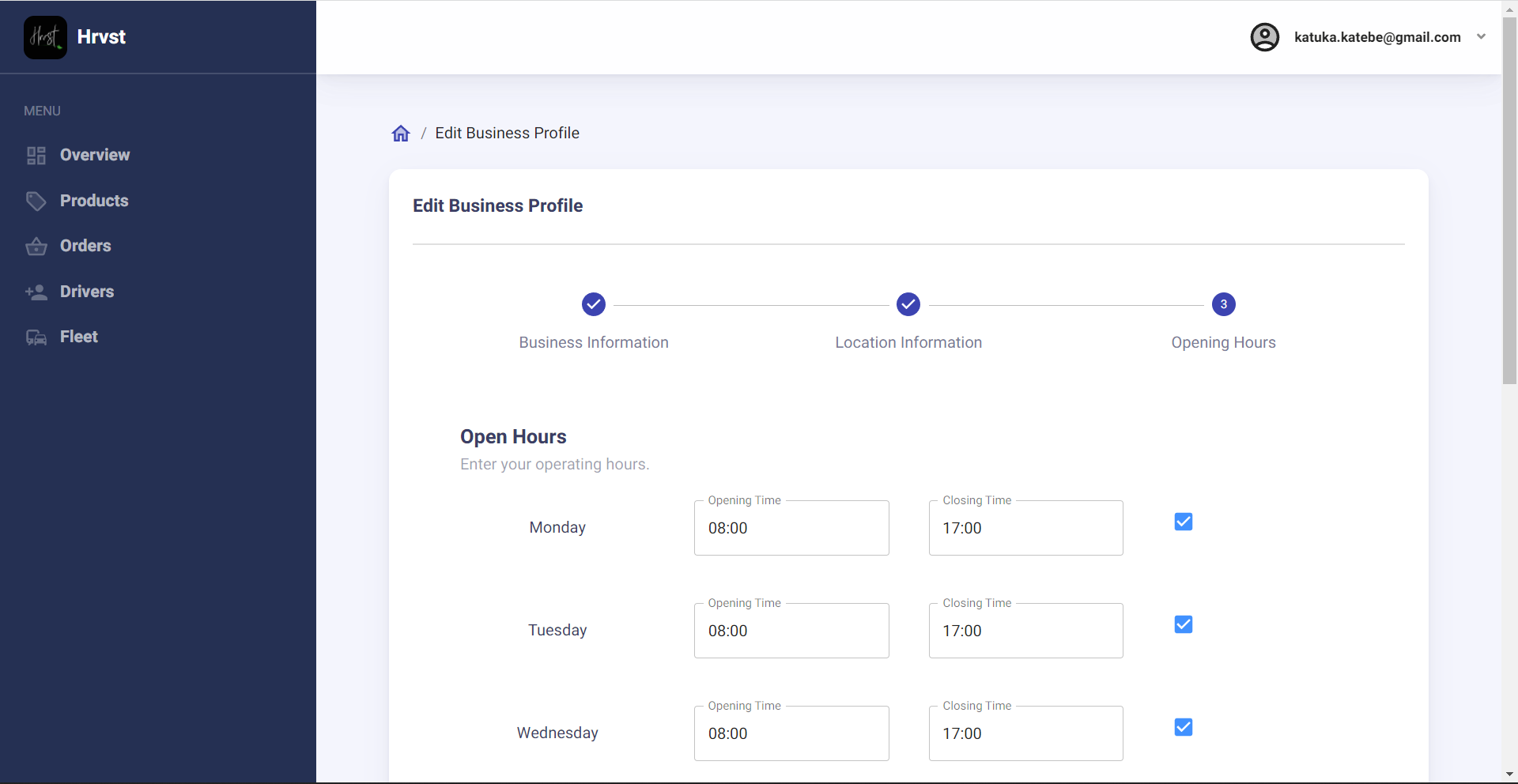
Task: Uncheck the Monday open checkbox
Action: (x=1183, y=522)
